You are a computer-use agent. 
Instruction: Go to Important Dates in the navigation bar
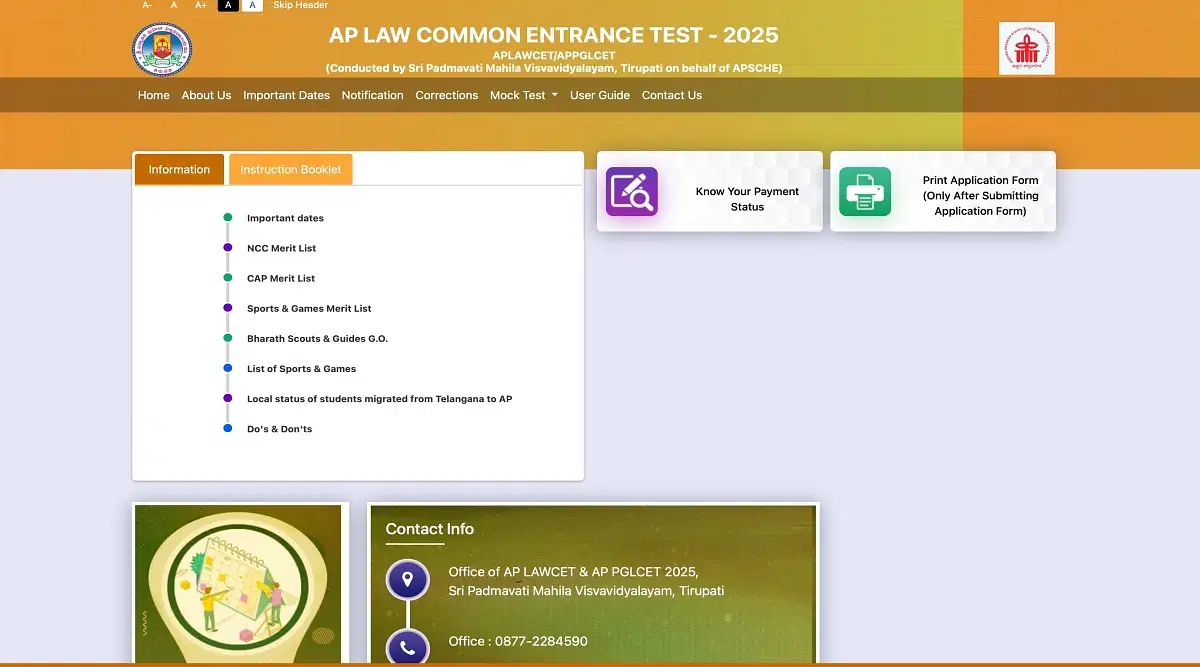pos(286,95)
